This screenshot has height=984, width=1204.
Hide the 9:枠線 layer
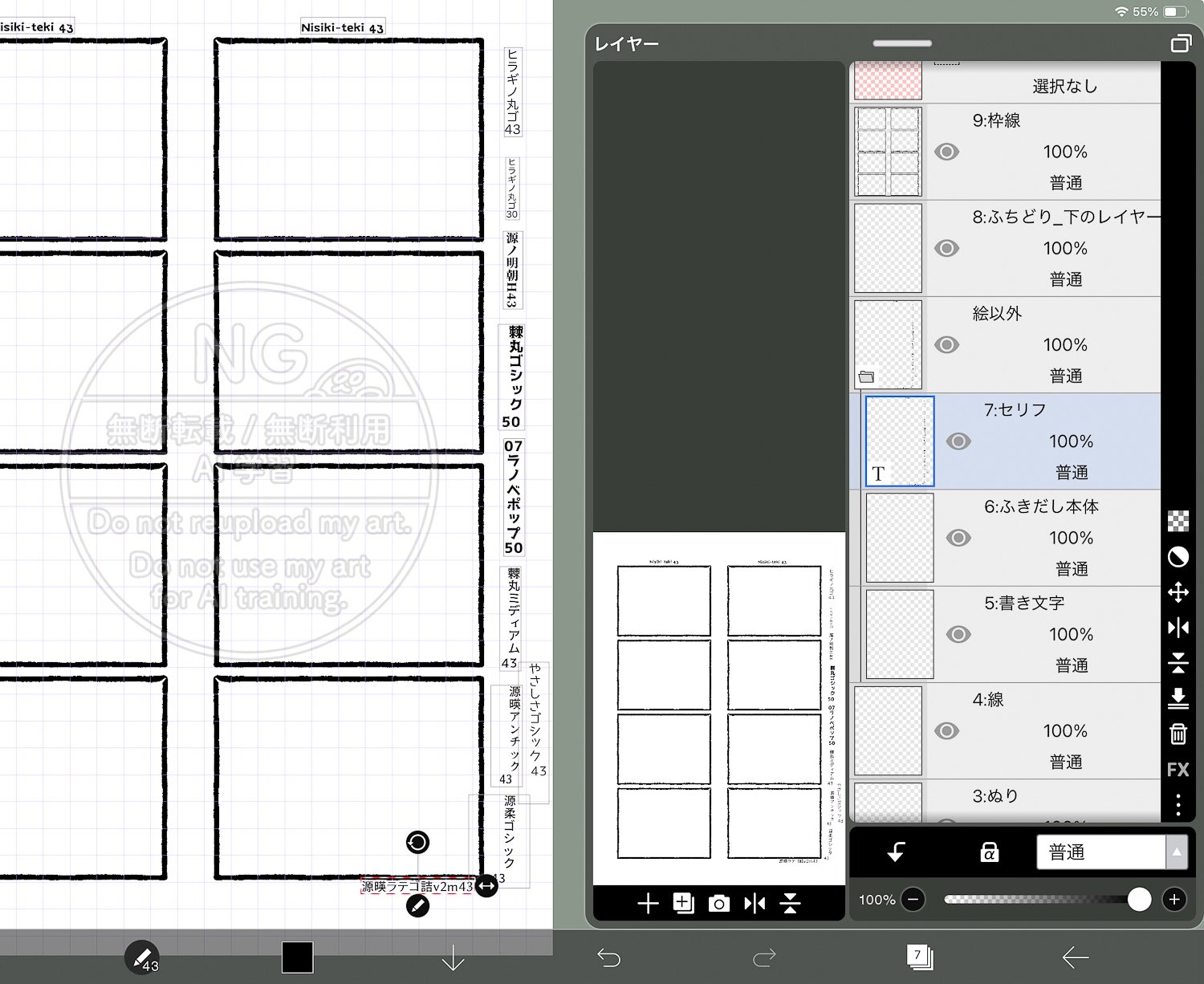pos(946,152)
